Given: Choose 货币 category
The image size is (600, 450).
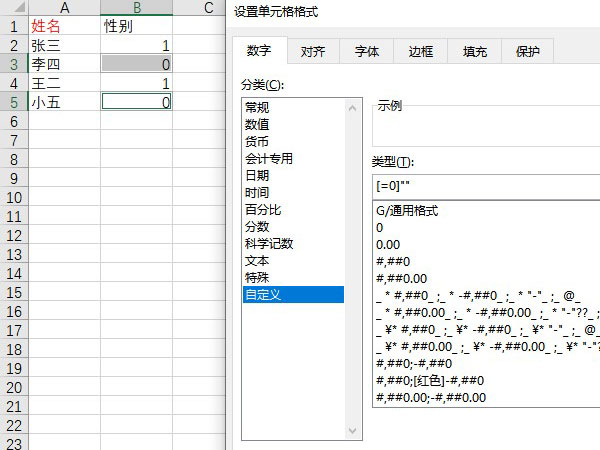Looking at the screenshot, I should 293,142.
